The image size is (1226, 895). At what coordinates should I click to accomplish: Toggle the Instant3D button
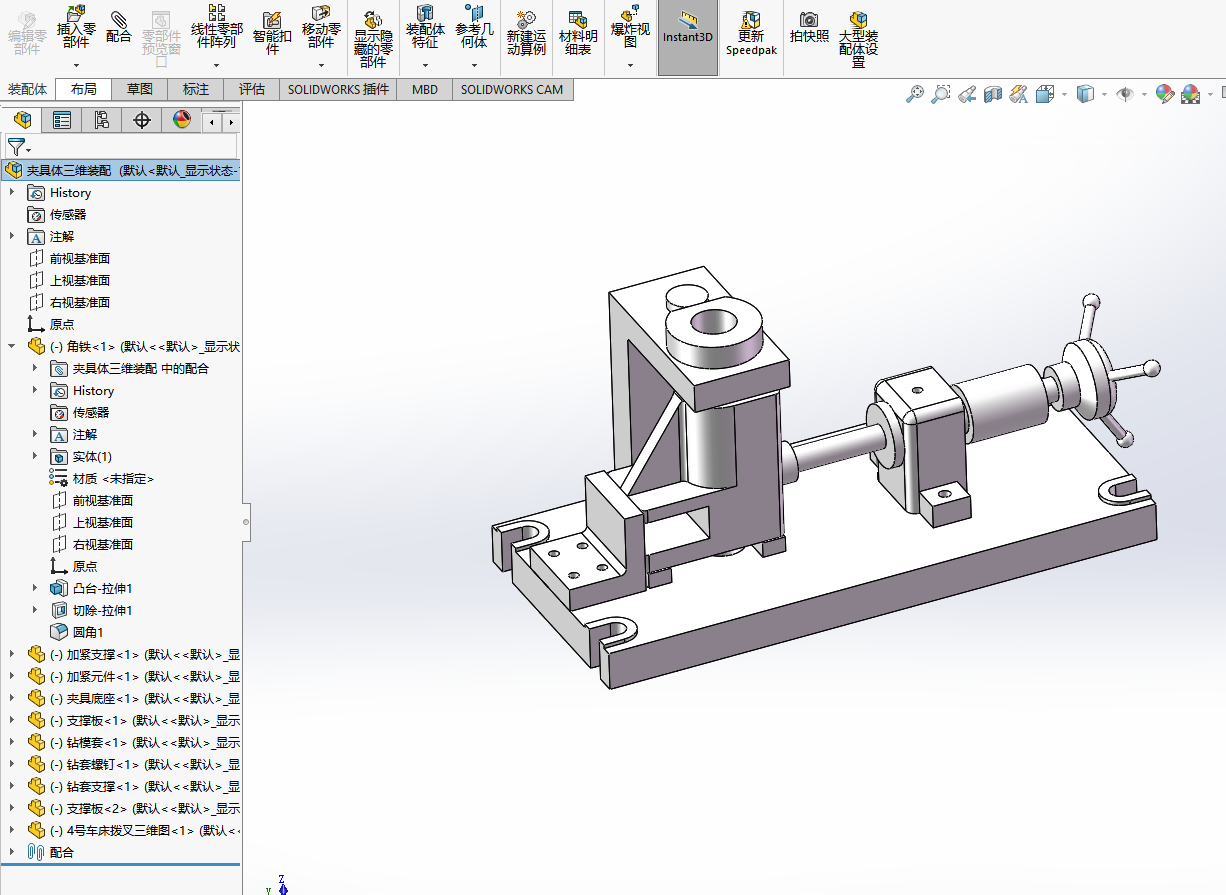click(688, 38)
